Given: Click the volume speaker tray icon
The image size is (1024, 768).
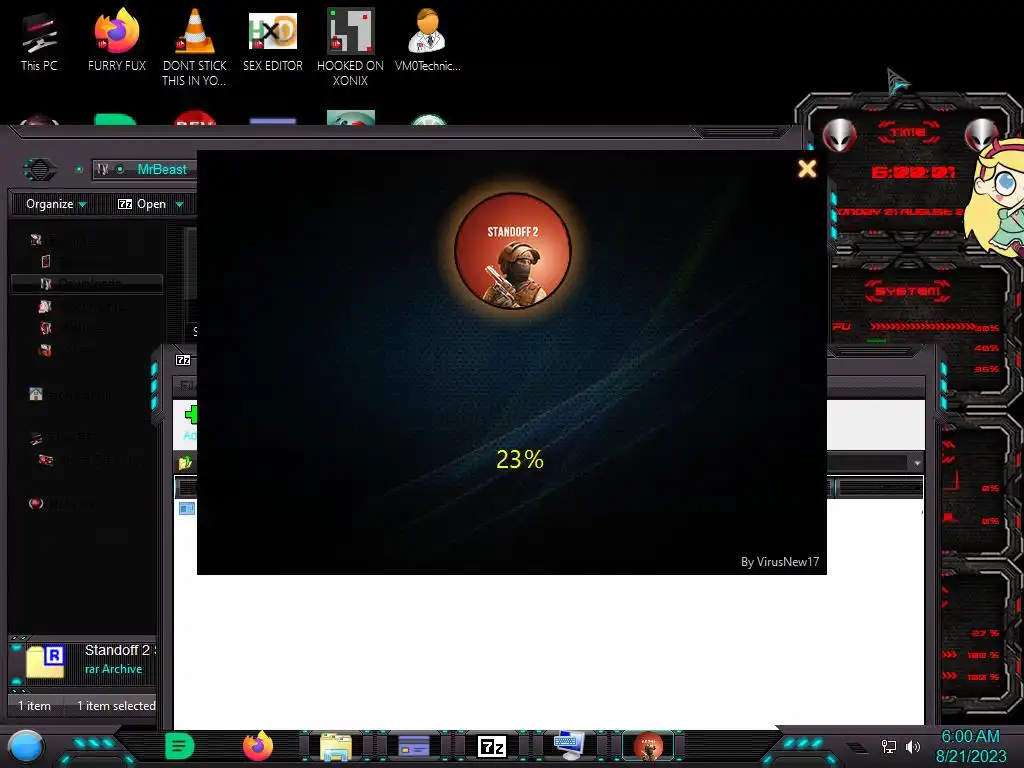Looking at the screenshot, I should pos(913,746).
